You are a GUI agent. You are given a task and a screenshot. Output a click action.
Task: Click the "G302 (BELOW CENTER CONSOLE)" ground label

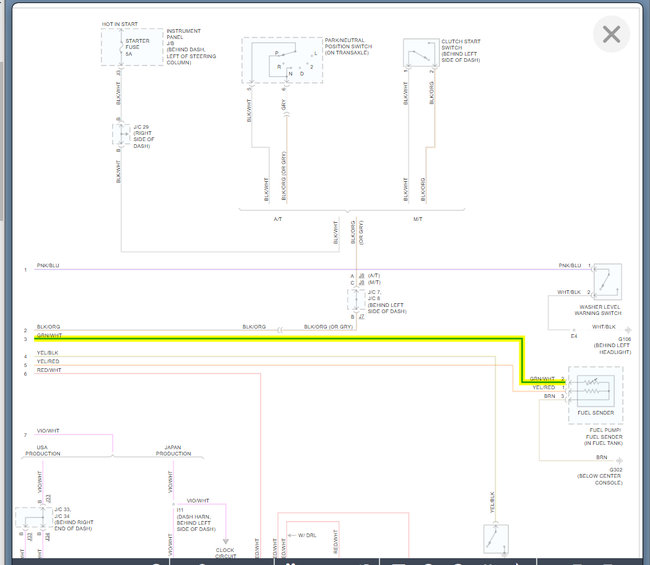[600, 476]
